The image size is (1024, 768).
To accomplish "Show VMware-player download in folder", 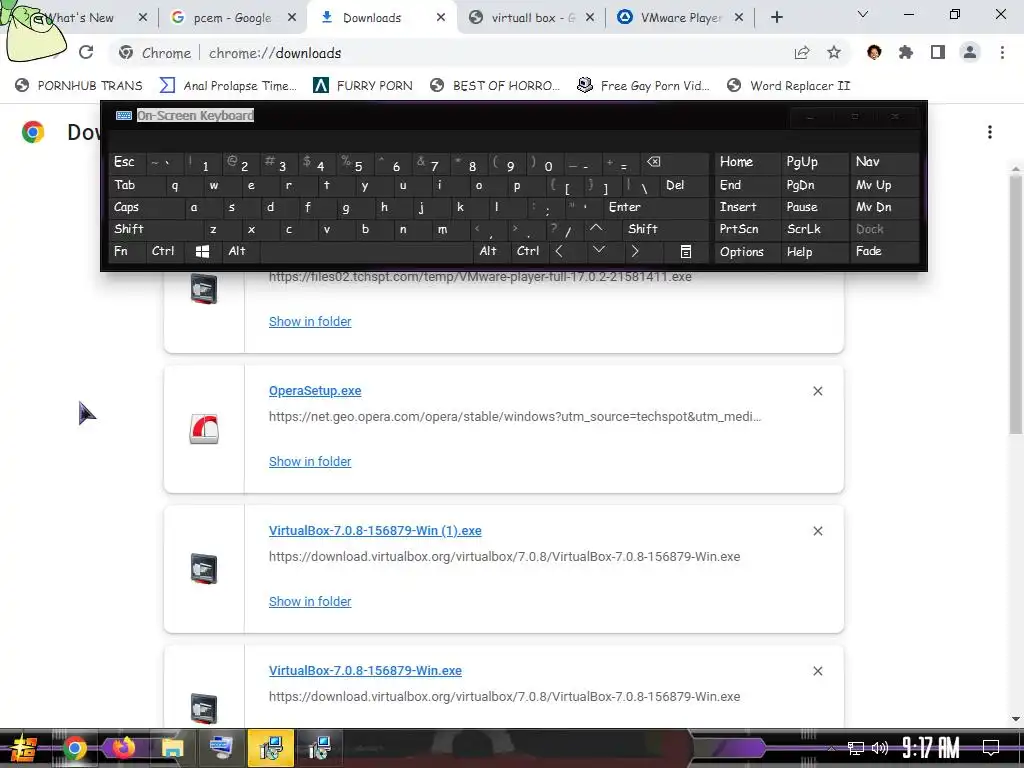I will (310, 322).
